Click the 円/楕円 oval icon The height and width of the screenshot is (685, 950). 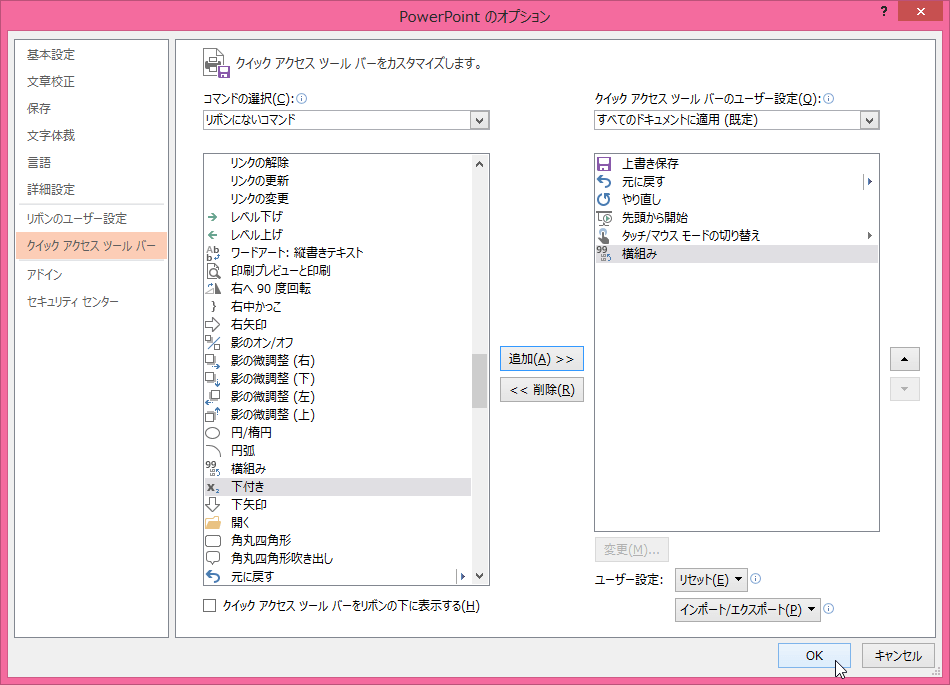[x=213, y=433]
